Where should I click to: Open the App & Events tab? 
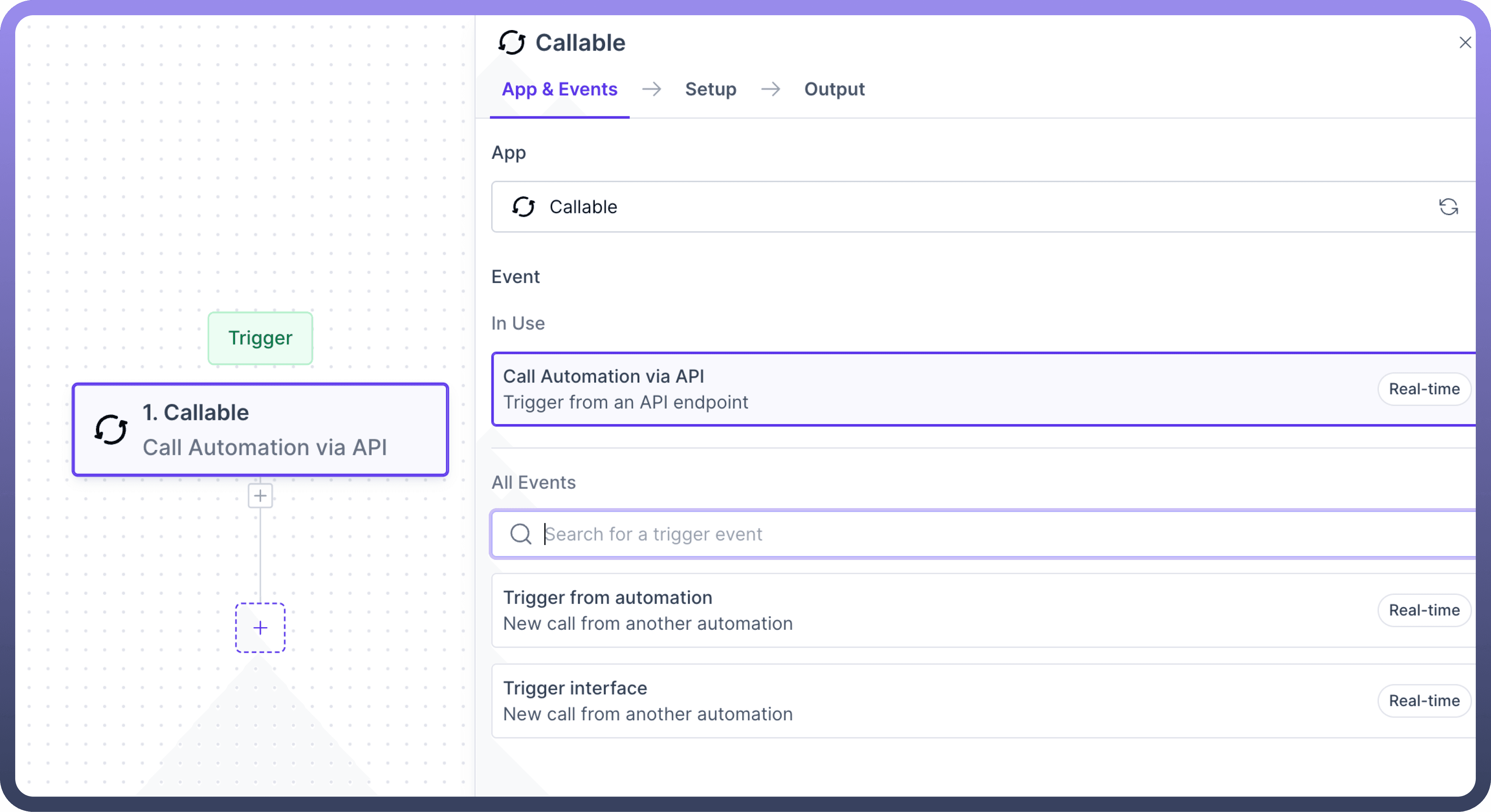559,89
